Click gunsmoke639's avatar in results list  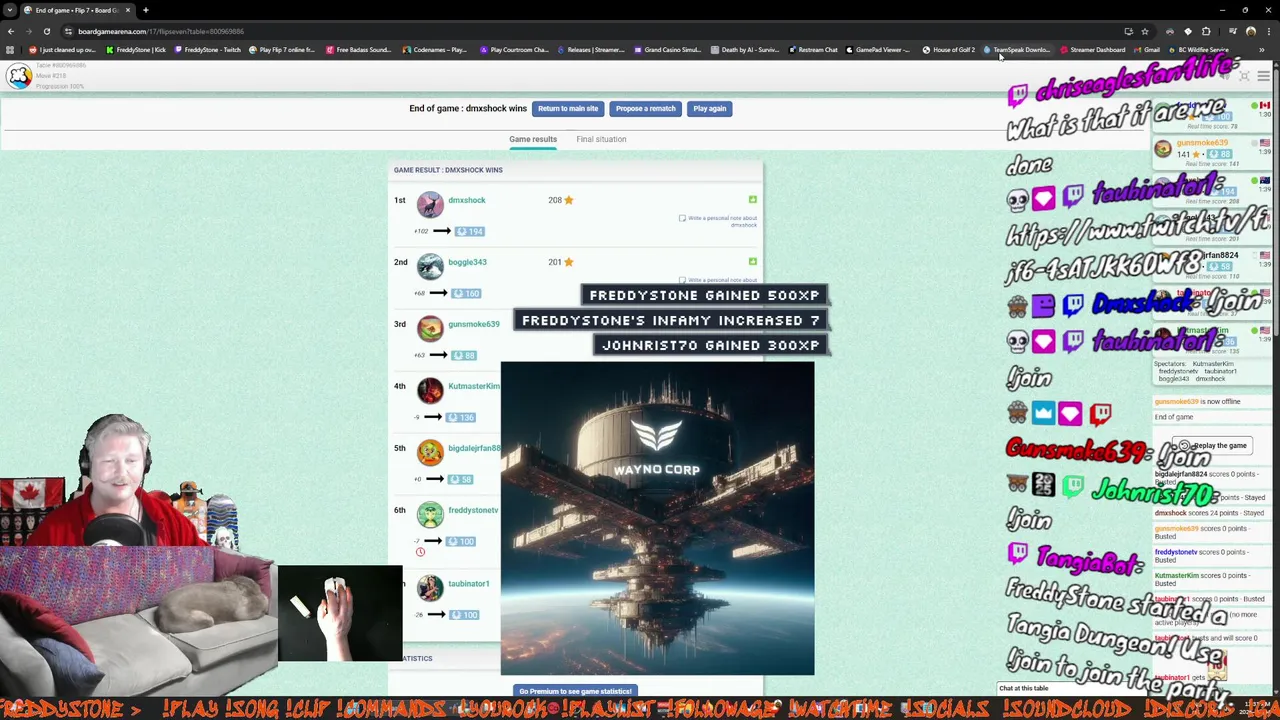pos(430,328)
